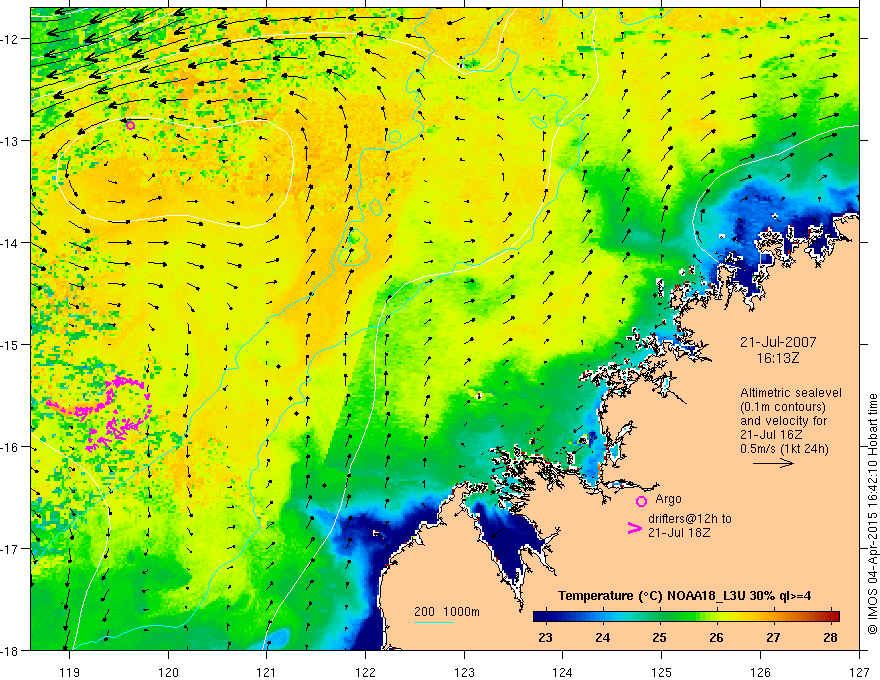The width and height of the screenshot is (880, 680).
Task: Click the '24' color bar value
Action: tap(602, 637)
